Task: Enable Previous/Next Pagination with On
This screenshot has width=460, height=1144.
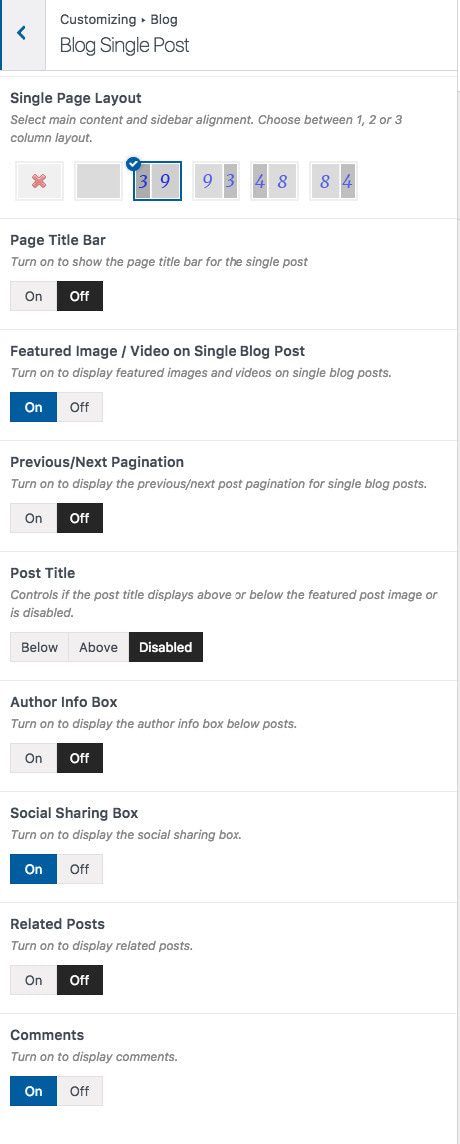Action: [34, 518]
